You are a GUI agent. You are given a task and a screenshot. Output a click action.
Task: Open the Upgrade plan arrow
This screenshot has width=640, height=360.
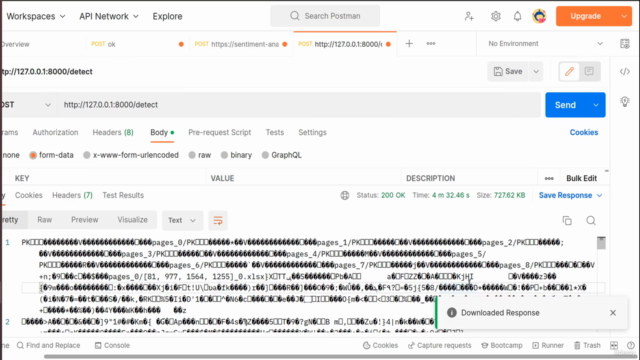(x=624, y=16)
